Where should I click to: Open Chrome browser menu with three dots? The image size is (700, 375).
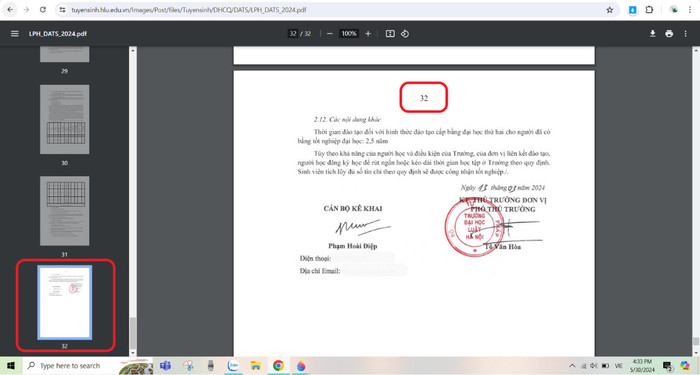coord(690,10)
